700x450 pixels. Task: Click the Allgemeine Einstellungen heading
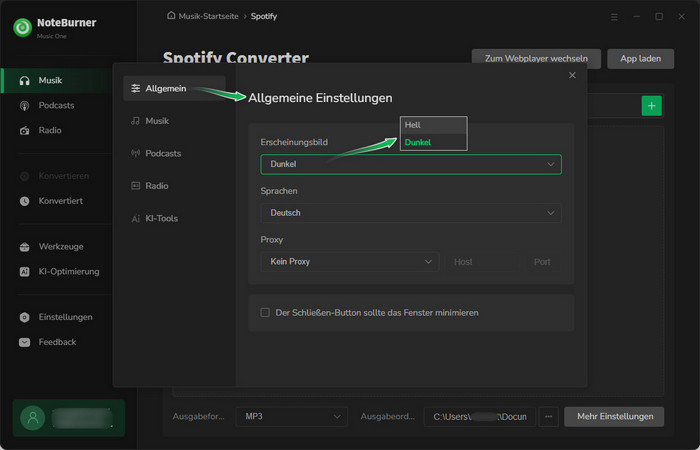320,98
